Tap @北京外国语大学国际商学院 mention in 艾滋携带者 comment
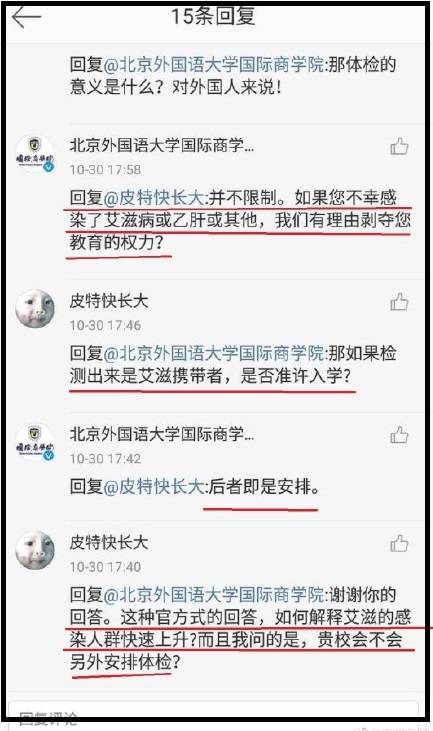The width and height of the screenshot is (433, 731). [x=213, y=353]
